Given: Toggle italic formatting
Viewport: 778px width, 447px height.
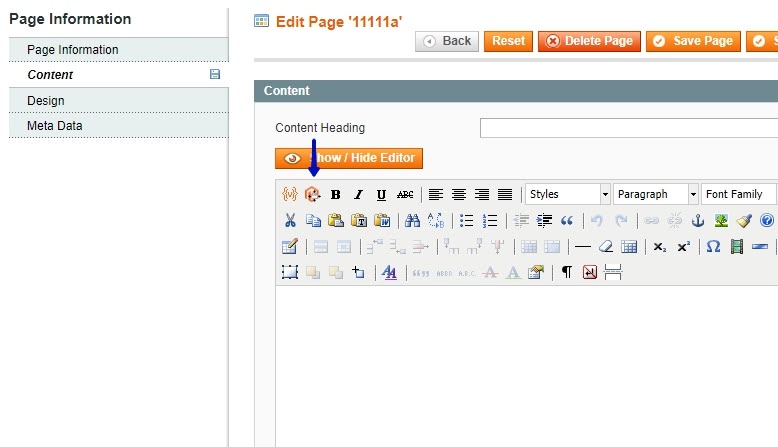Looking at the screenshot, I should click(358, 194).
